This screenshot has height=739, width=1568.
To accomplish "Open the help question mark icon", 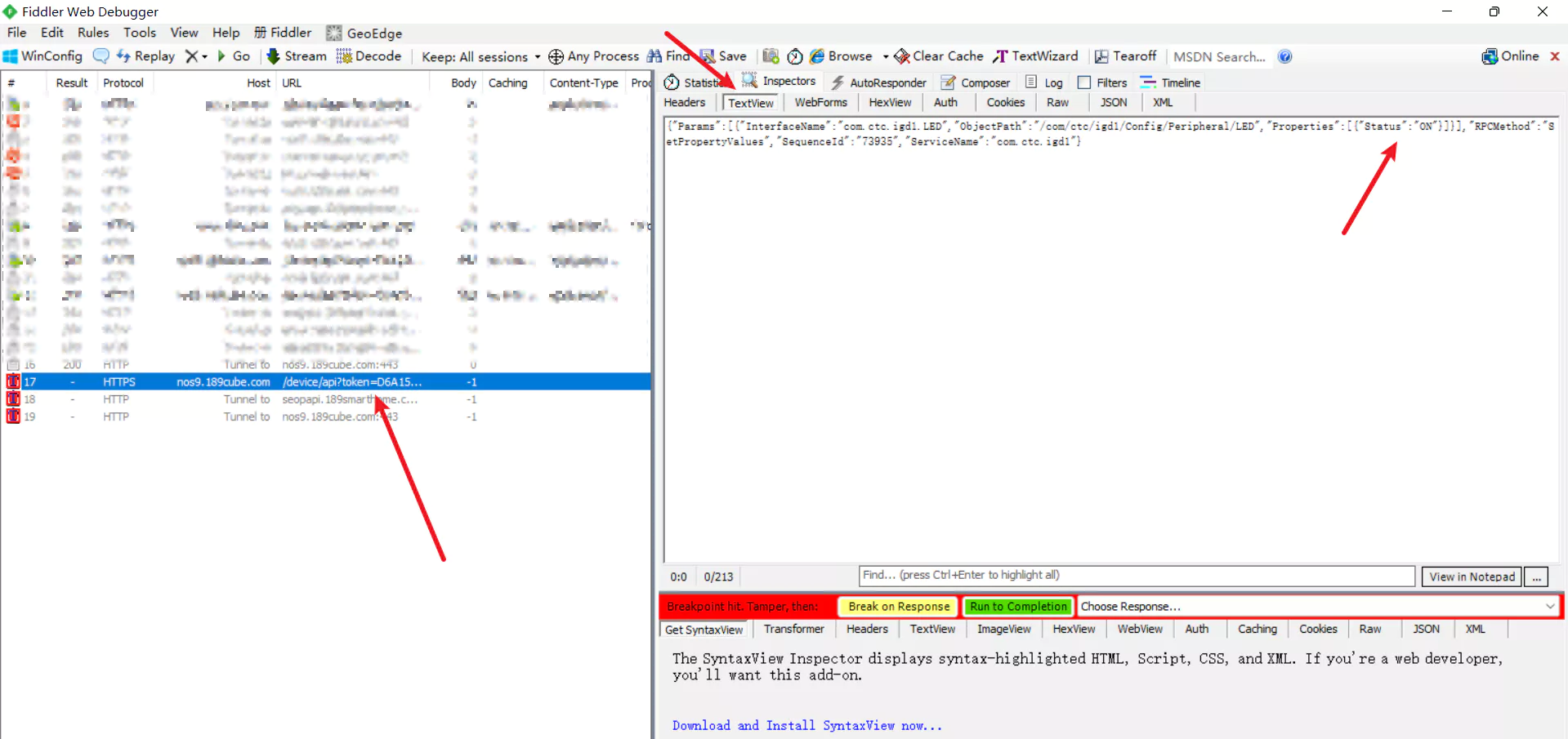I will click(1285, 56).
